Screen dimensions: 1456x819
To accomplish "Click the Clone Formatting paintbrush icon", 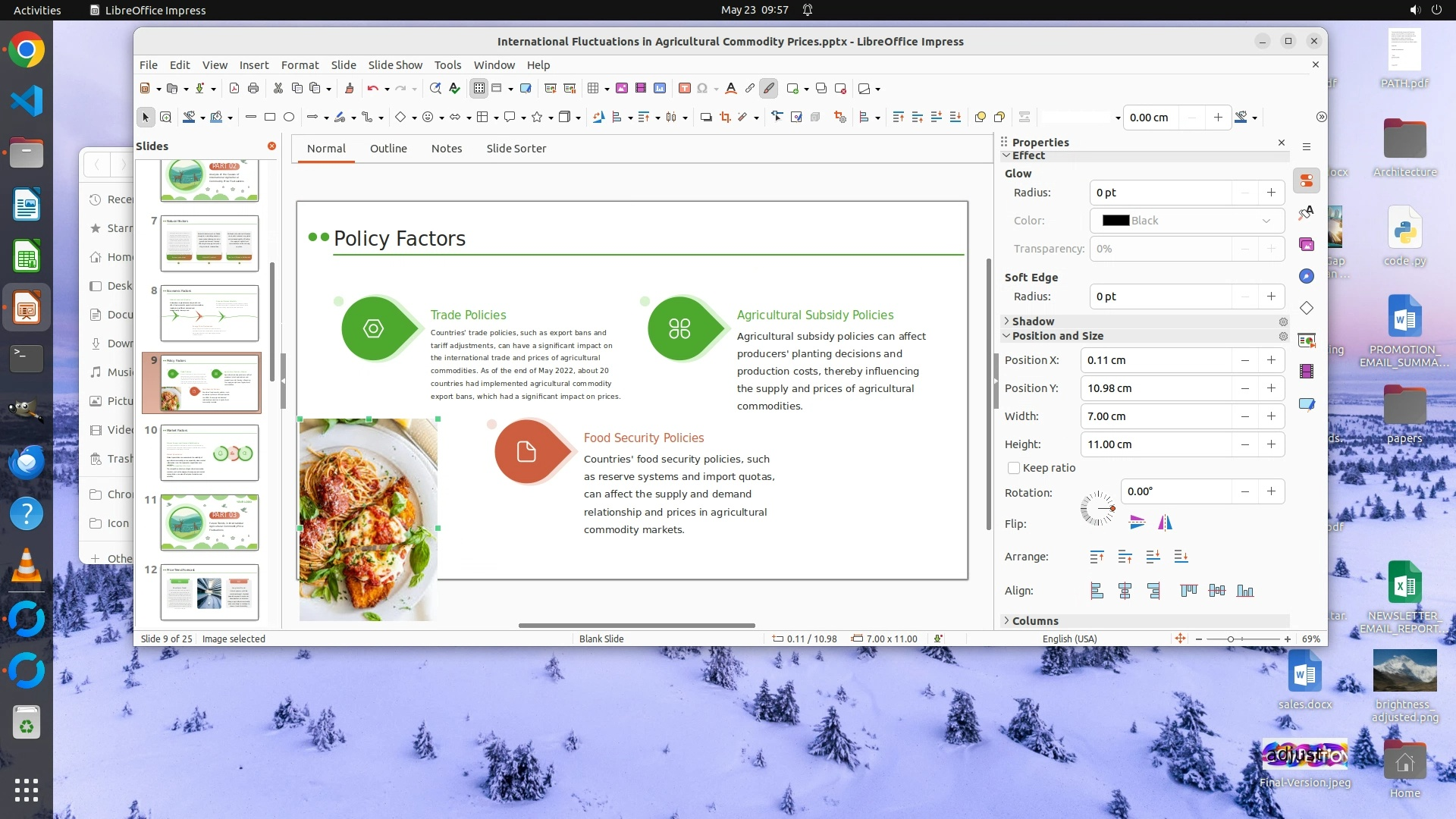I will point(349,89).
